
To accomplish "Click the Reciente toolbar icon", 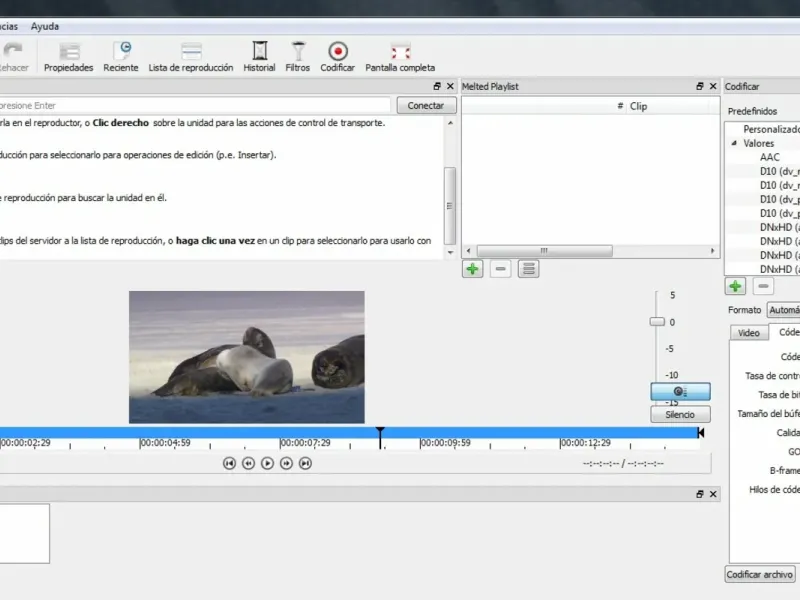I will 121,56.
